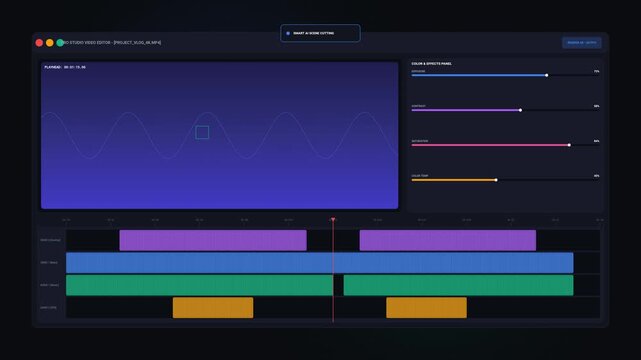Click the blue render button at top right
Screen dimensions: 641x360
tap(581, 42)
